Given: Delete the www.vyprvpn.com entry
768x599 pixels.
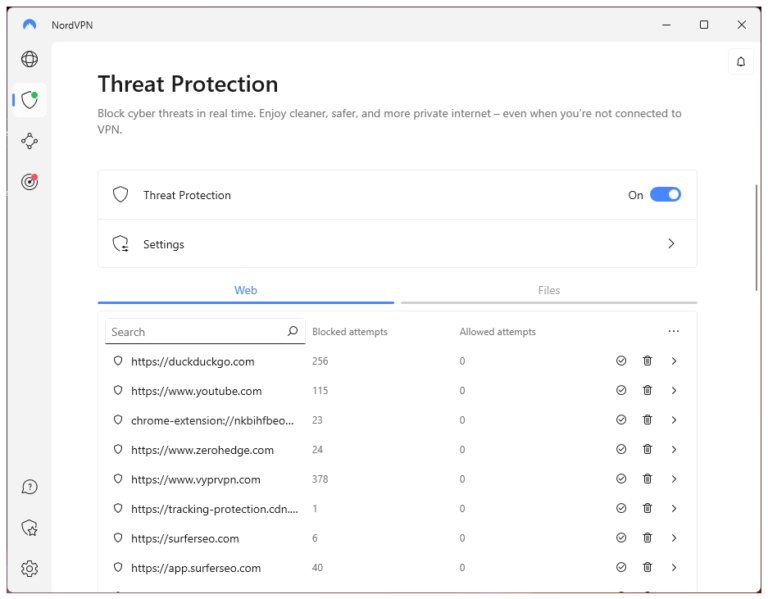Looking at the screenshot, I should (647, 479).
